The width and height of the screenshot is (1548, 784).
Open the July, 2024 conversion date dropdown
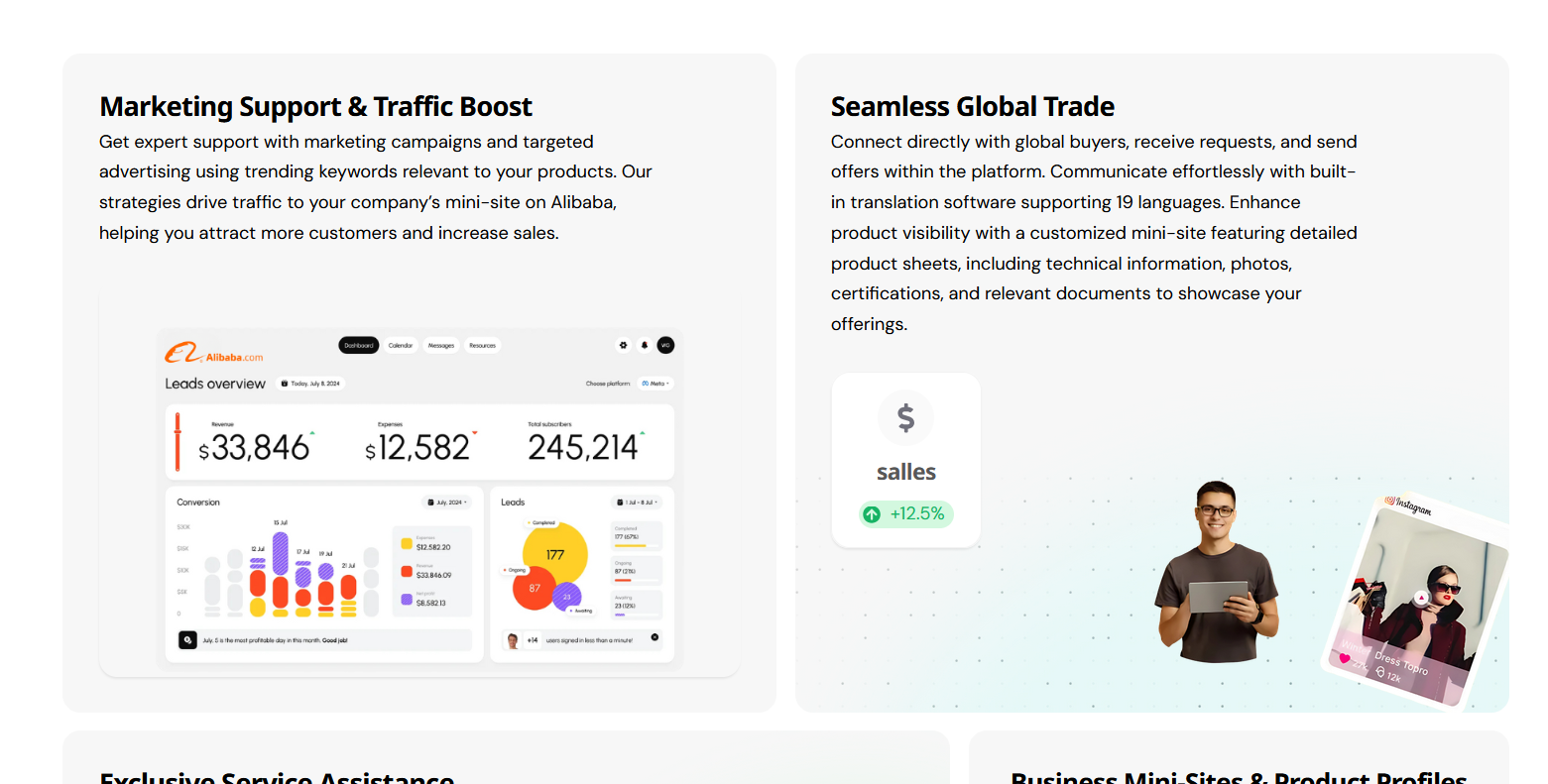[x=446, y=503]
